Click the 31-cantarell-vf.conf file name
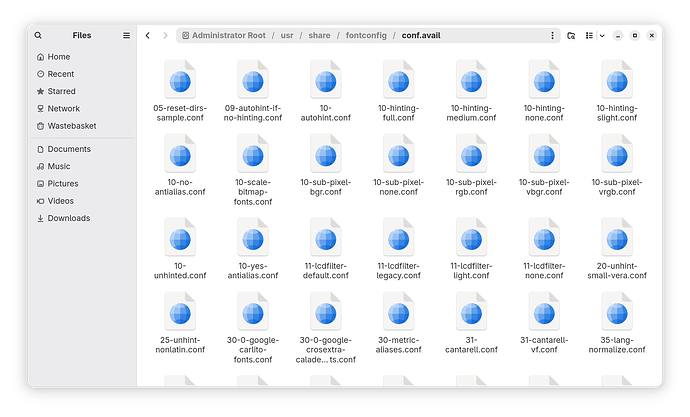The image size is (690, 417). pos(544,345)
